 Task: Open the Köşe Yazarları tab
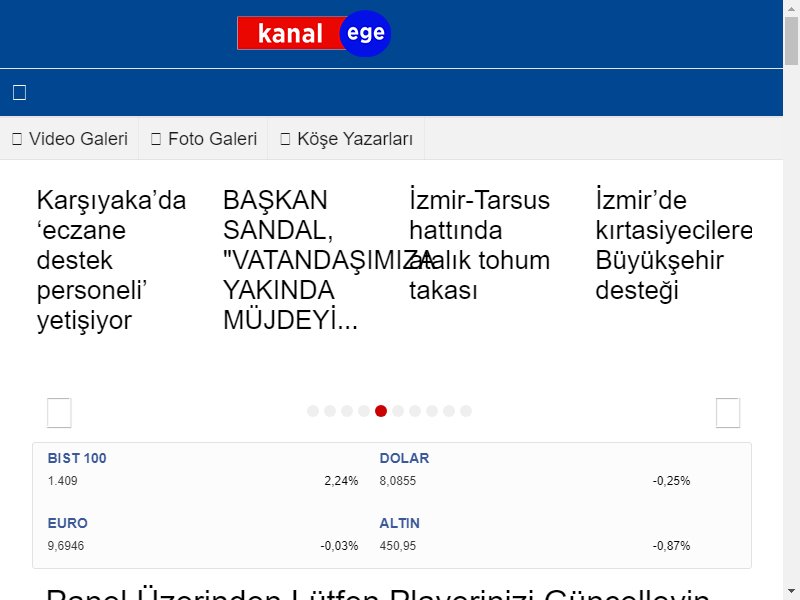[354, 139]
